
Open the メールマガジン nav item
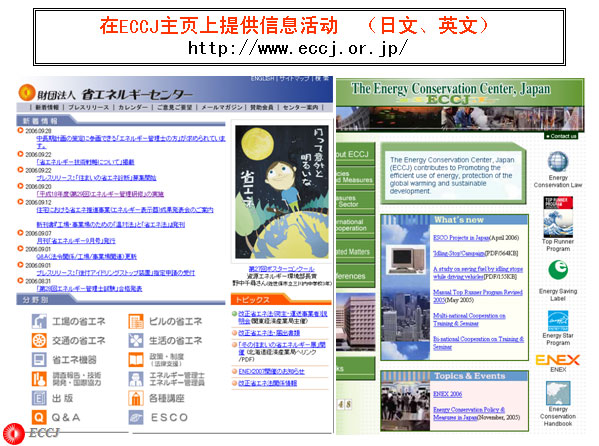point(222,107)
